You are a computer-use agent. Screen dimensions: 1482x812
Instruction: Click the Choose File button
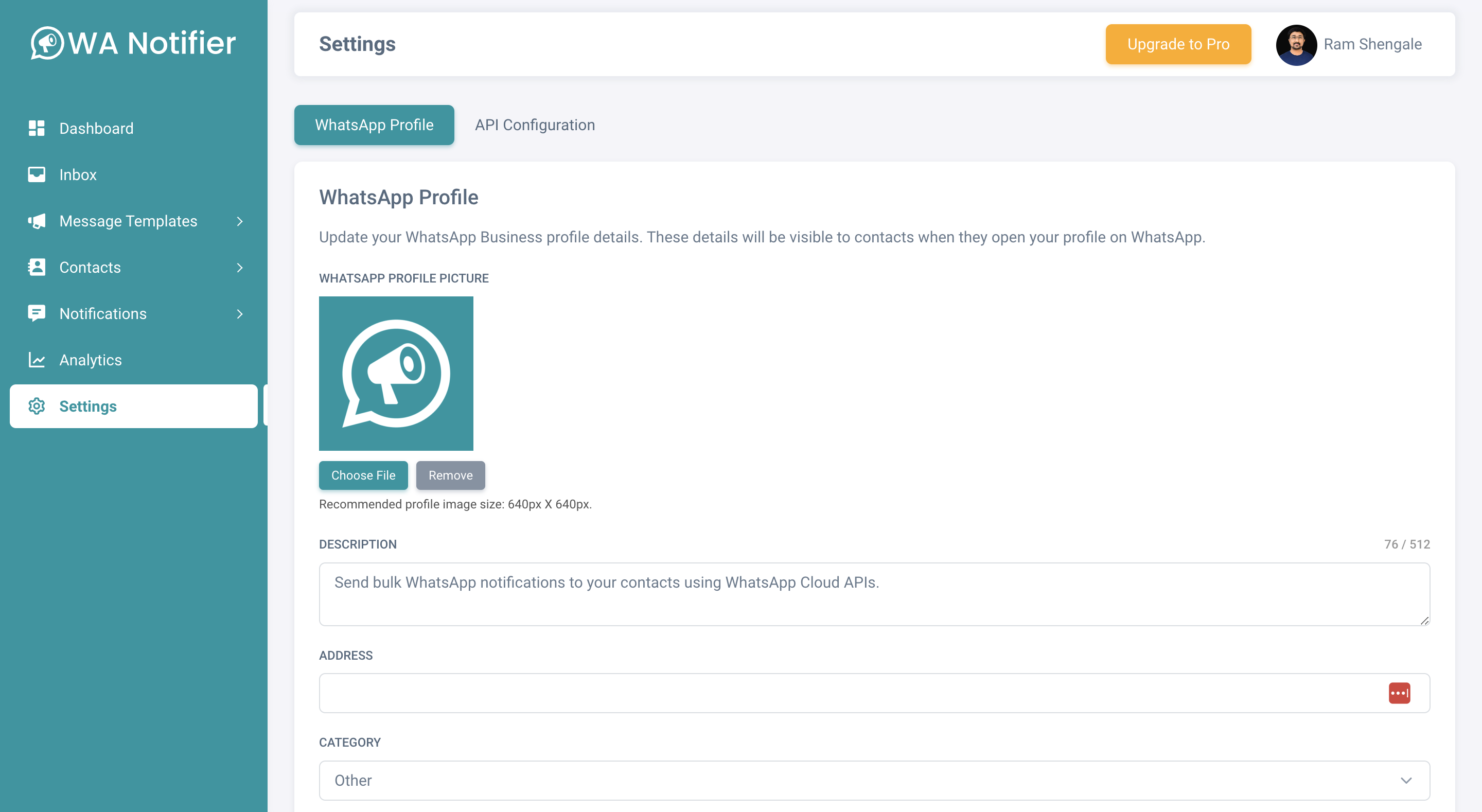[x=363, y=475]
